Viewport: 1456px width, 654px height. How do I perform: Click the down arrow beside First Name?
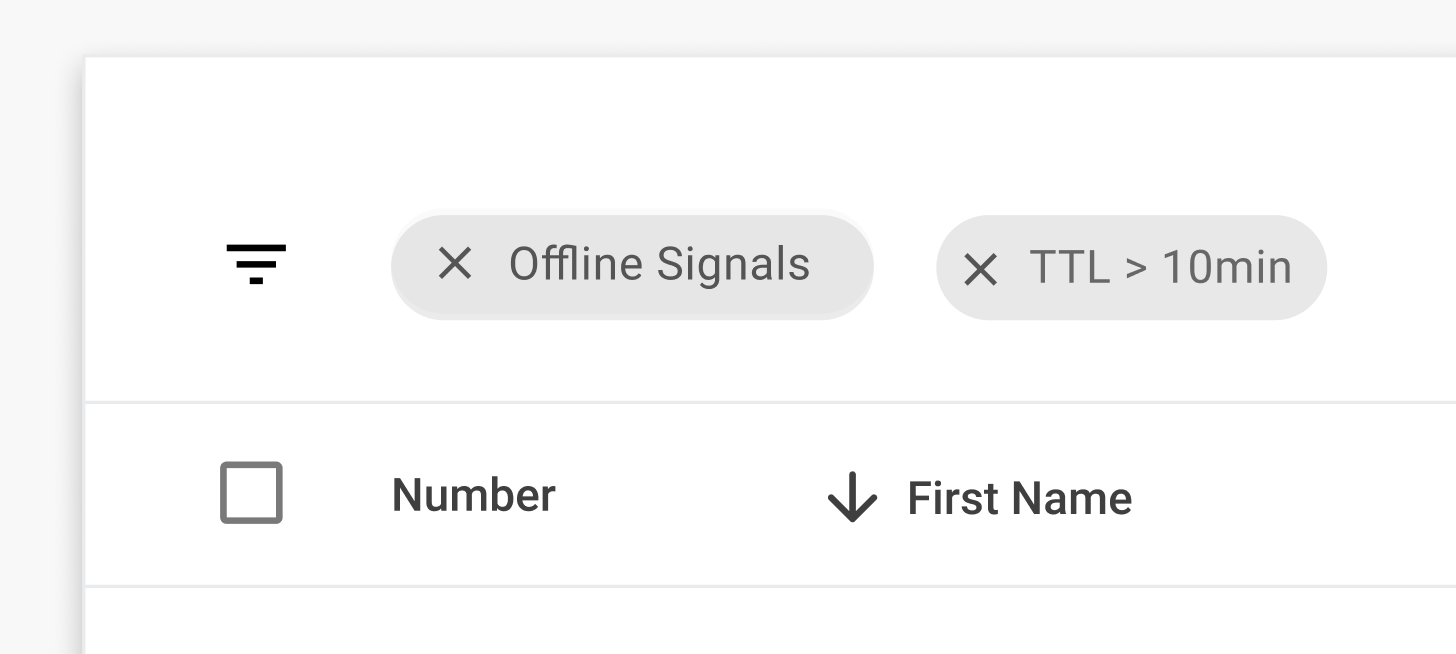852,497
